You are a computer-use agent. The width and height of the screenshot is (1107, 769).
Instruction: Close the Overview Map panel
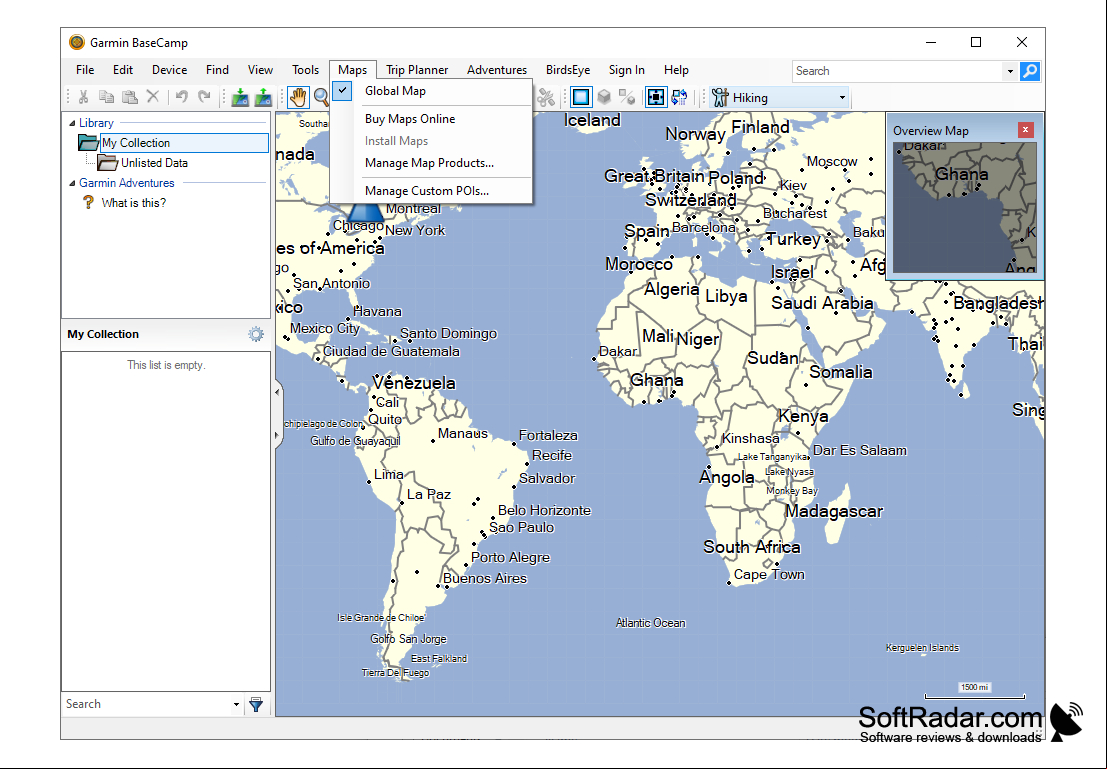pyautogui.click(x=1025, y=130)
